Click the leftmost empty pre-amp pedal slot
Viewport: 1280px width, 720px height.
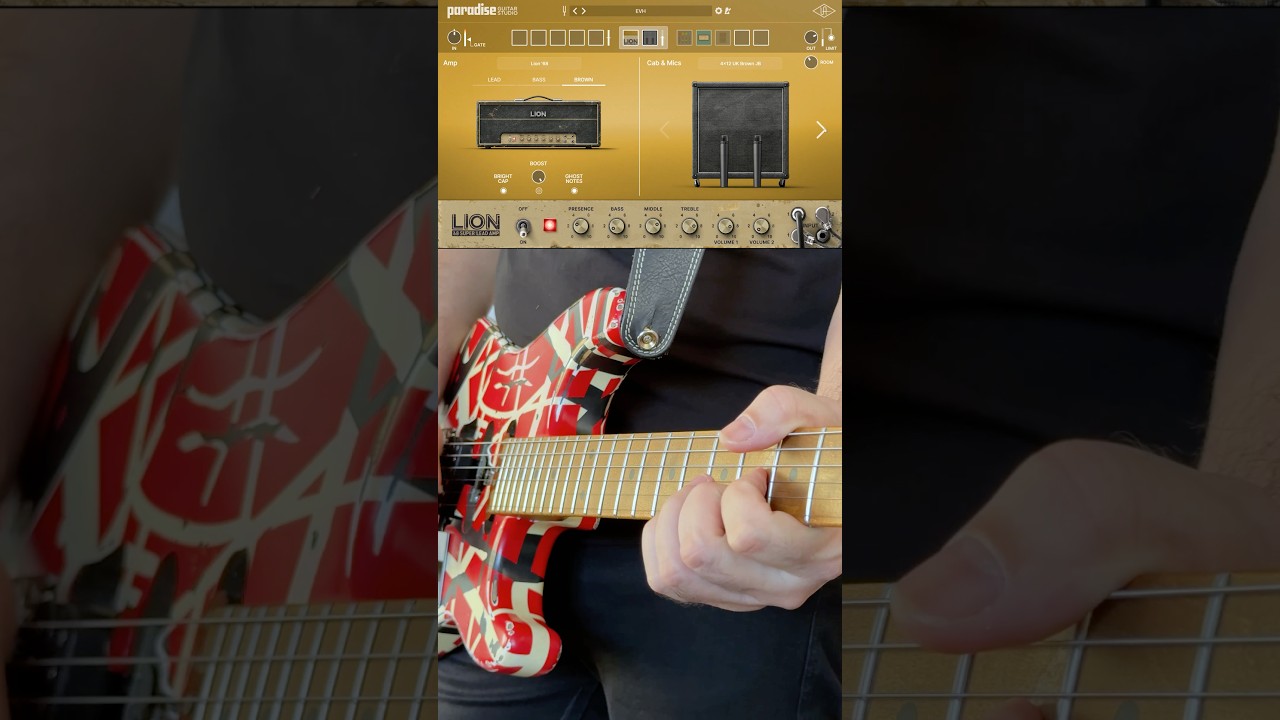pos(519,38)
